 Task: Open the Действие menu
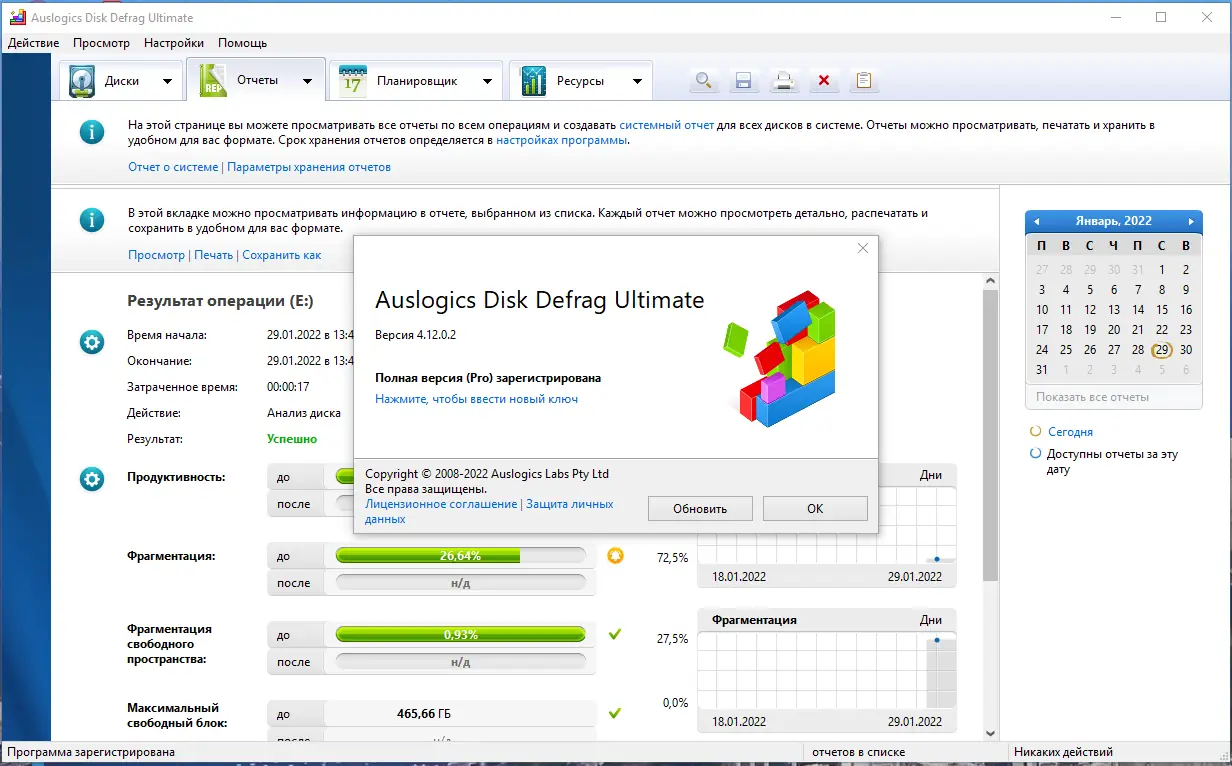pos(34,43)
